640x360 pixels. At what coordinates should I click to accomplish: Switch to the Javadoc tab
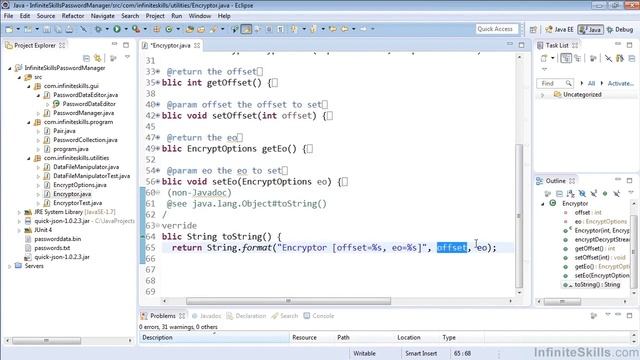(x=206, y=316)
